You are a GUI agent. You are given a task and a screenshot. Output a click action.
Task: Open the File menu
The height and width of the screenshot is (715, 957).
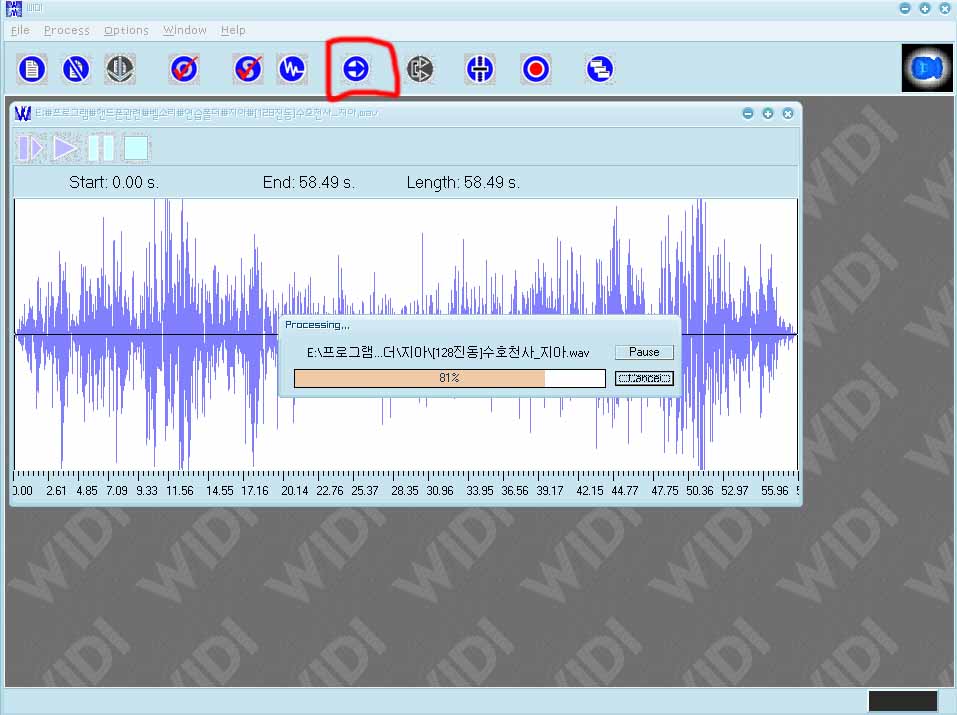pos(20,30)
